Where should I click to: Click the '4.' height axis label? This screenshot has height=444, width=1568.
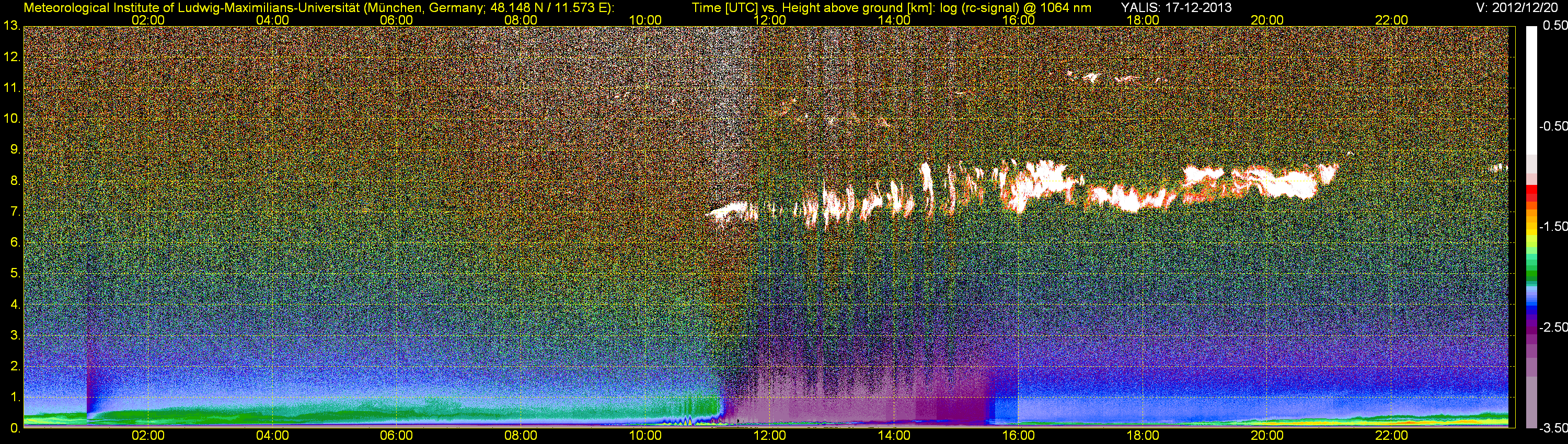(15, 305)
